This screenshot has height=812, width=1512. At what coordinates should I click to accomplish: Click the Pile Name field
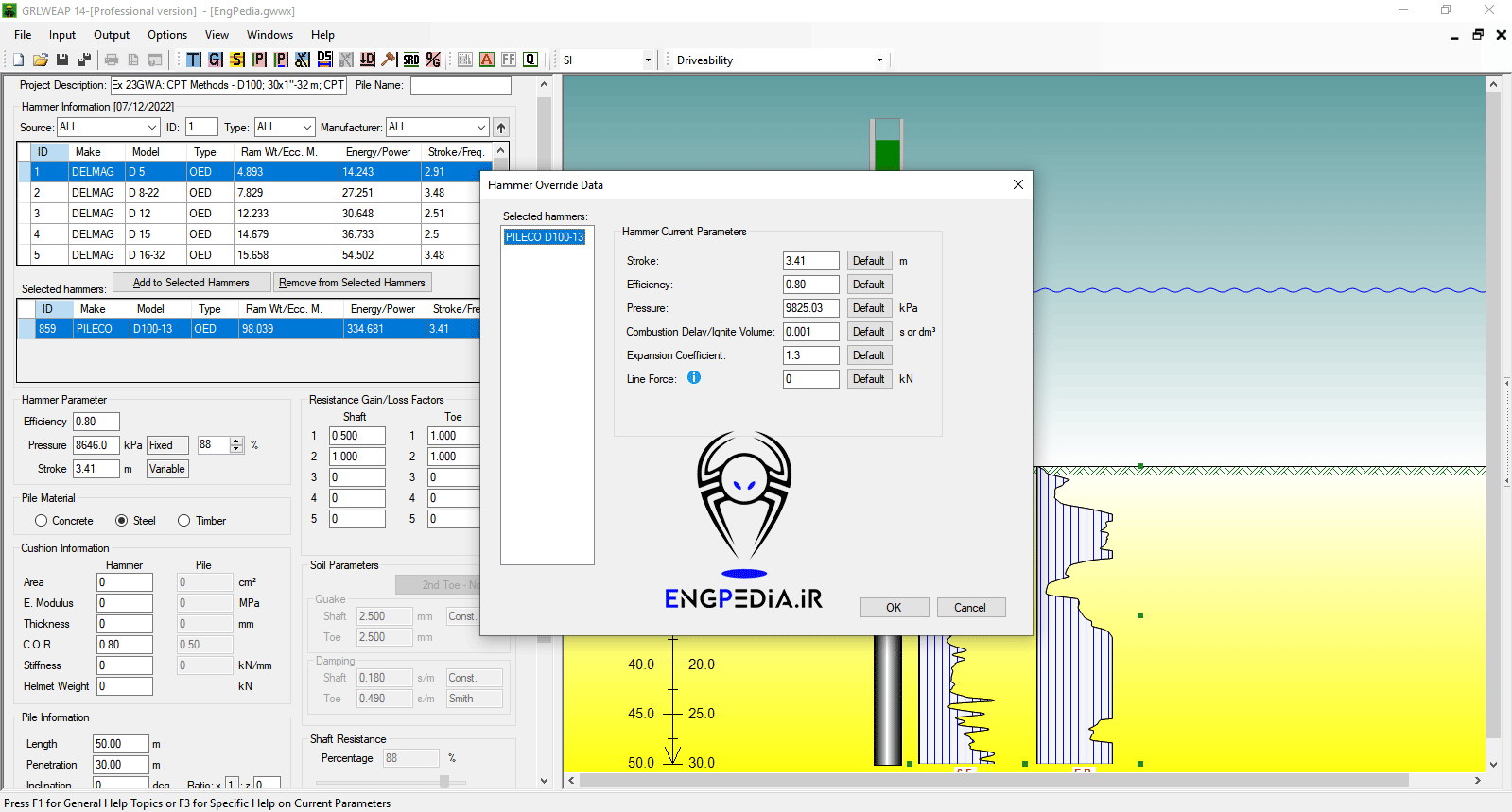(461, 85)
